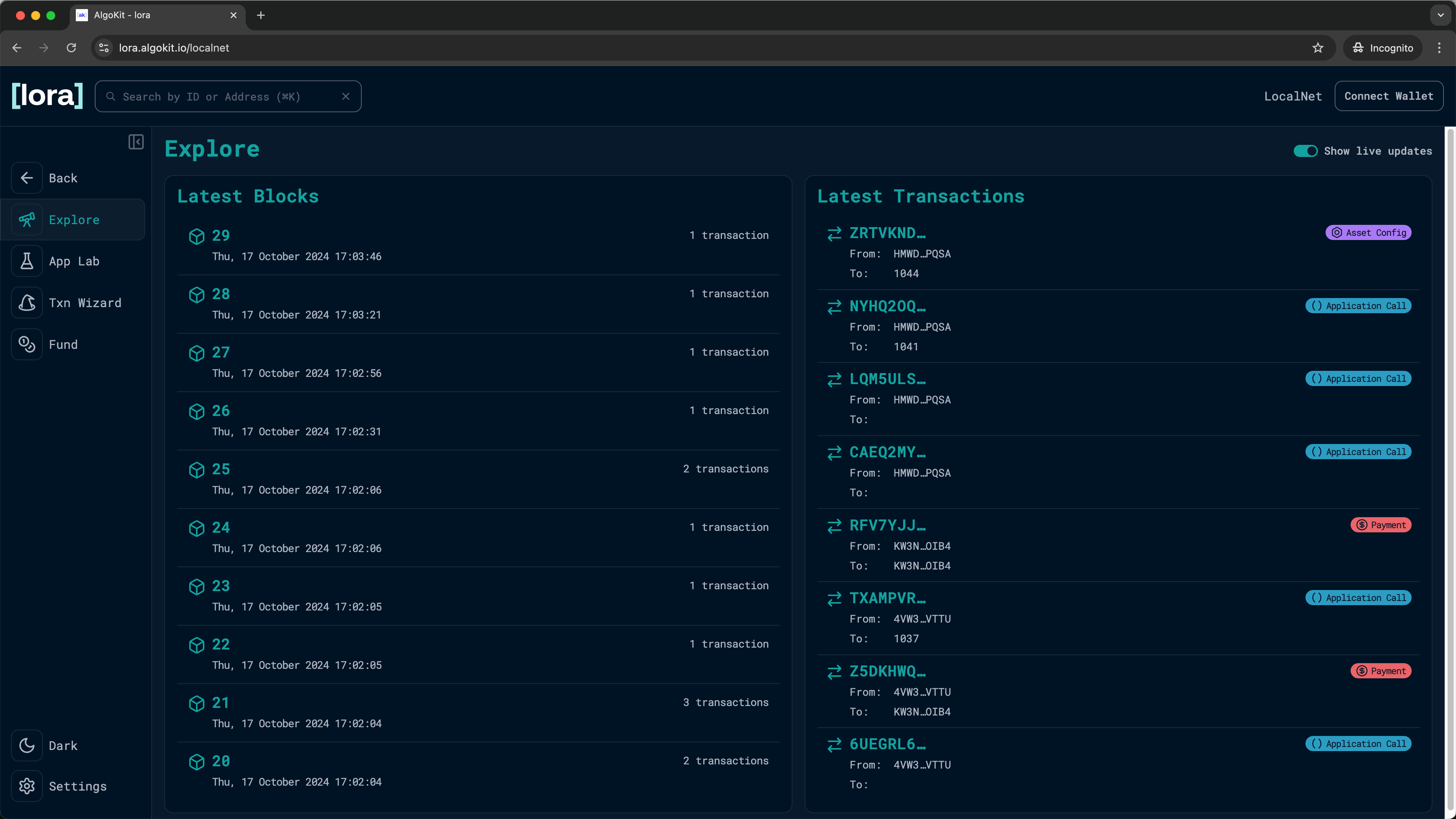Click the cube icon for block 29
The height and width of the screenshot is (819, 1456).
(x=196, y=236)
